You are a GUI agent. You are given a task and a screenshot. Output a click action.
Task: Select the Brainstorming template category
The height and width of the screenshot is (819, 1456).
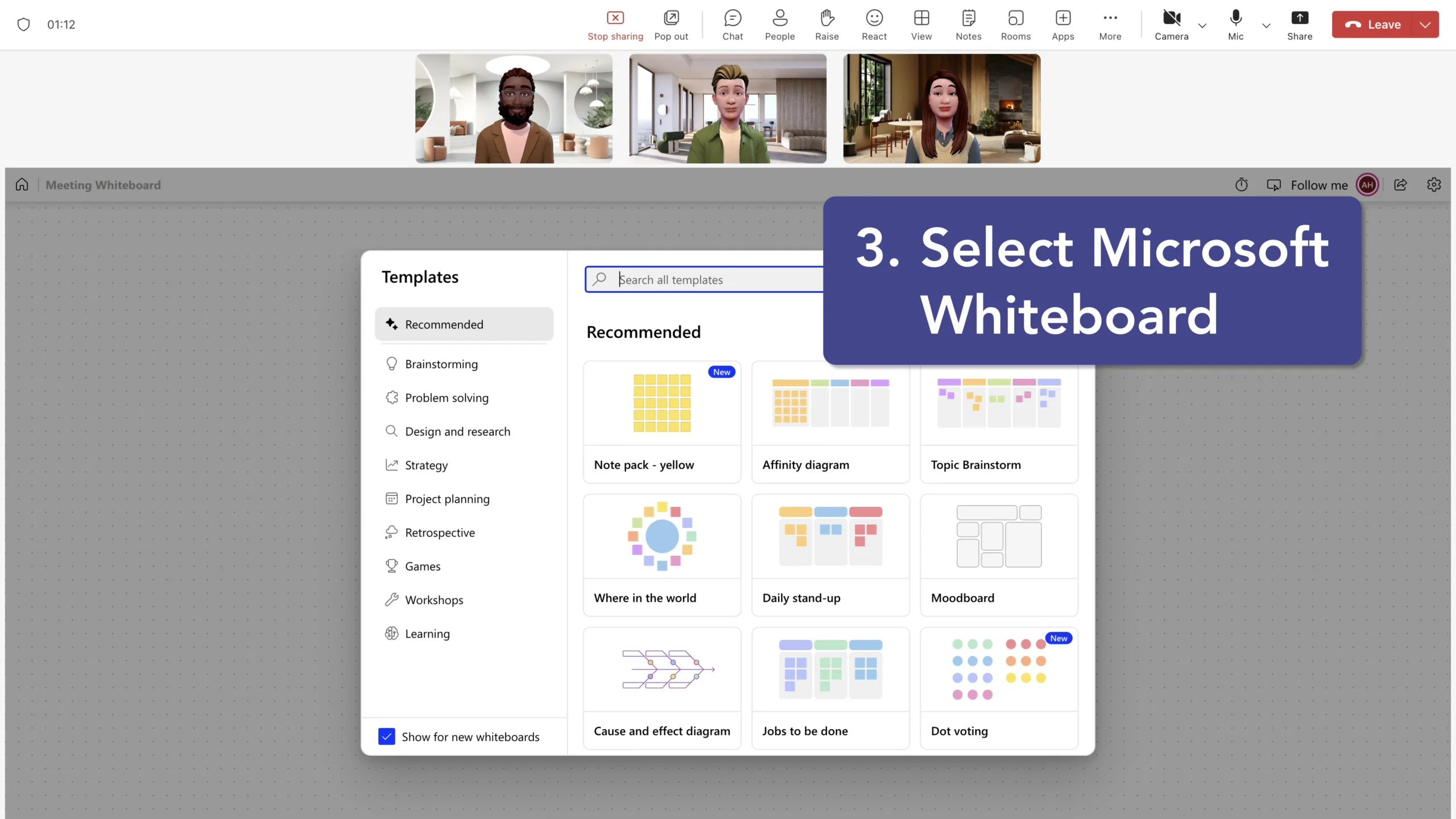pyautogui.click(x=441, y=364)
